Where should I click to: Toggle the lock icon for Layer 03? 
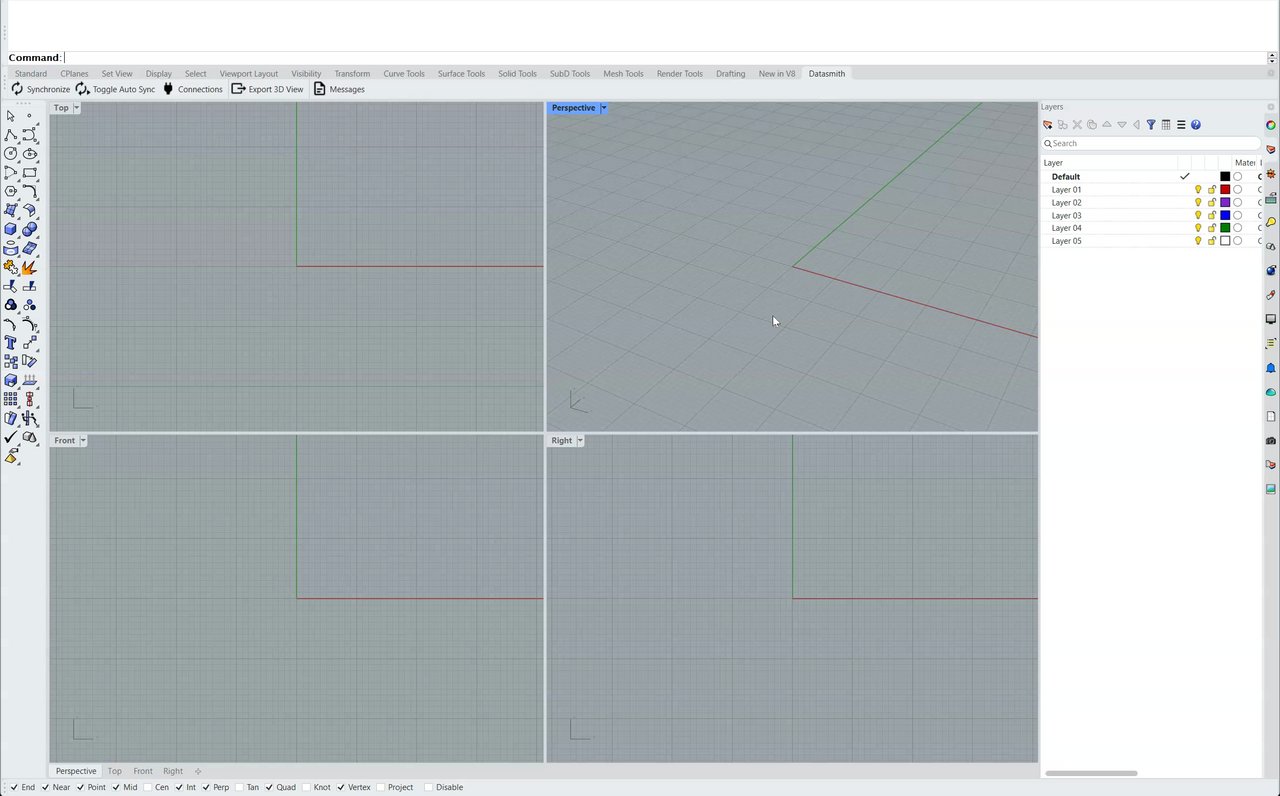(x=1211, y=215)
